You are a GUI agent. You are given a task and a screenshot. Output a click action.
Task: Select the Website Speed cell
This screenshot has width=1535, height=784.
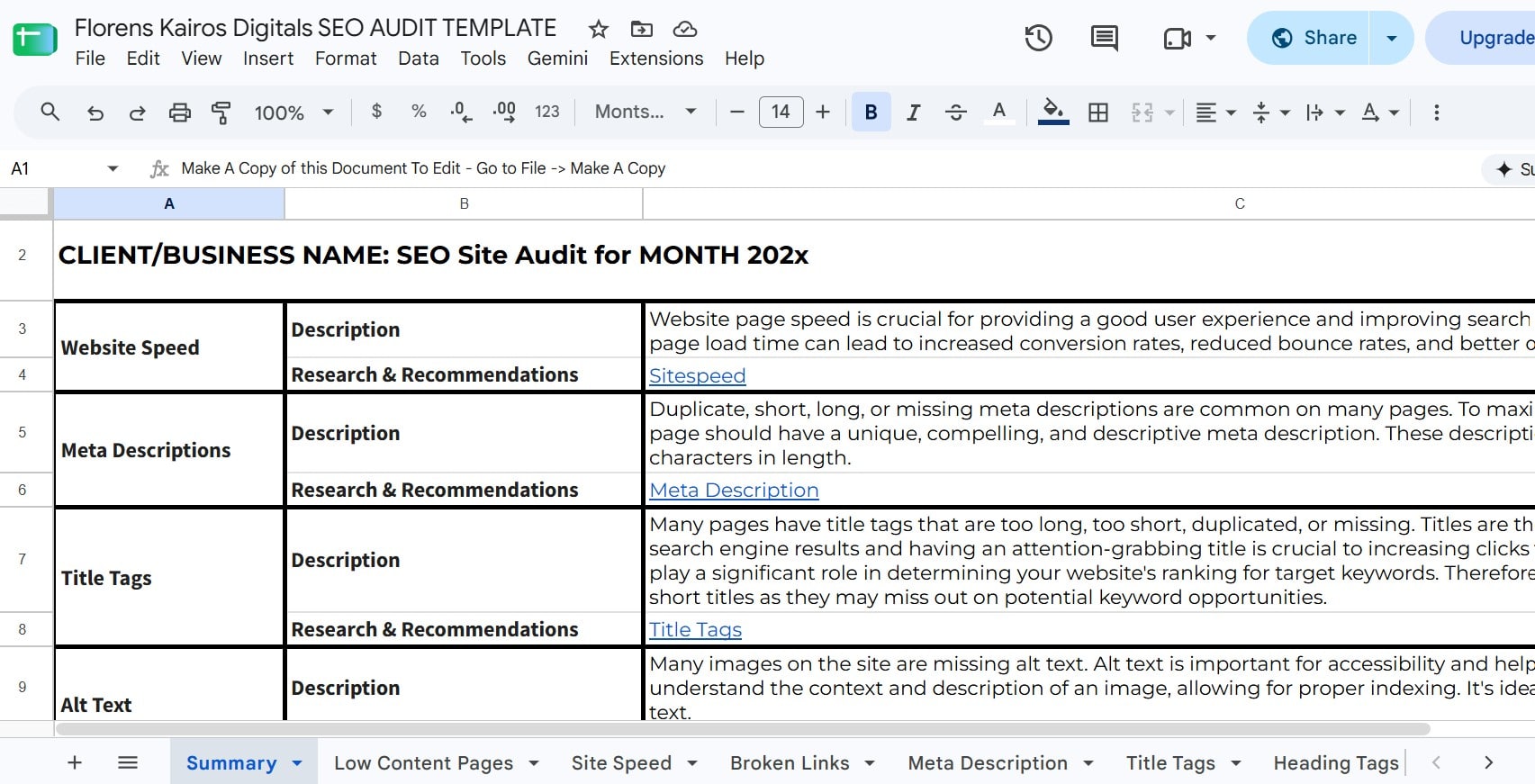click(169, 347)
